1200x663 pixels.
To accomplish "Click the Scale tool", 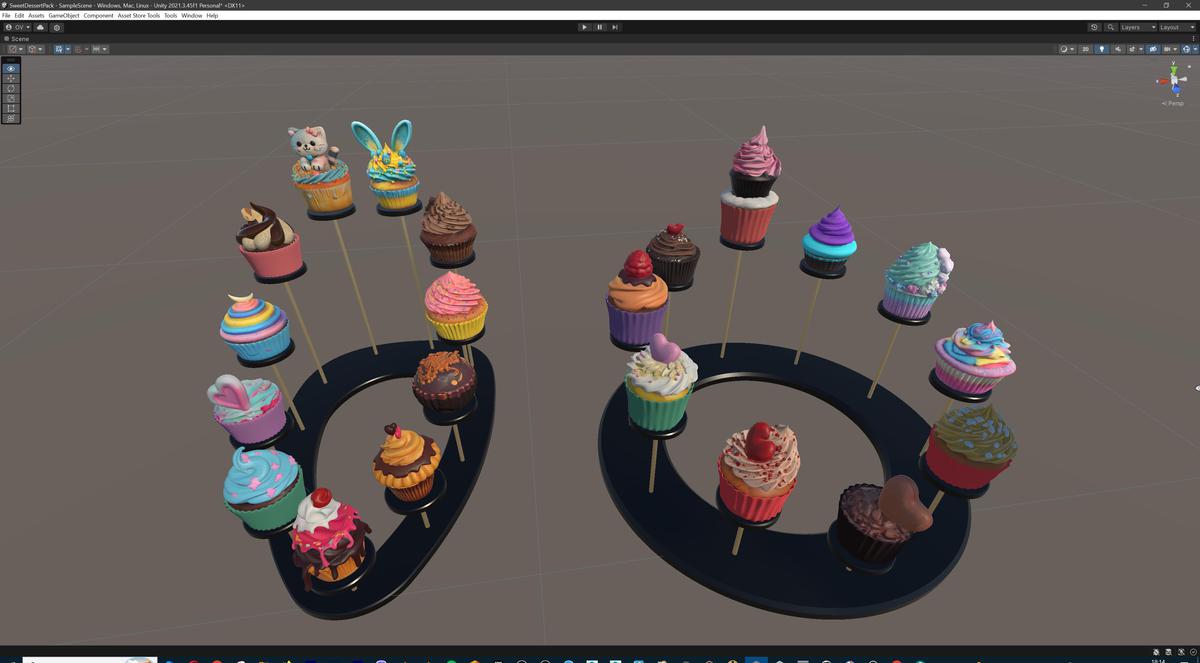I will [11, 98].
